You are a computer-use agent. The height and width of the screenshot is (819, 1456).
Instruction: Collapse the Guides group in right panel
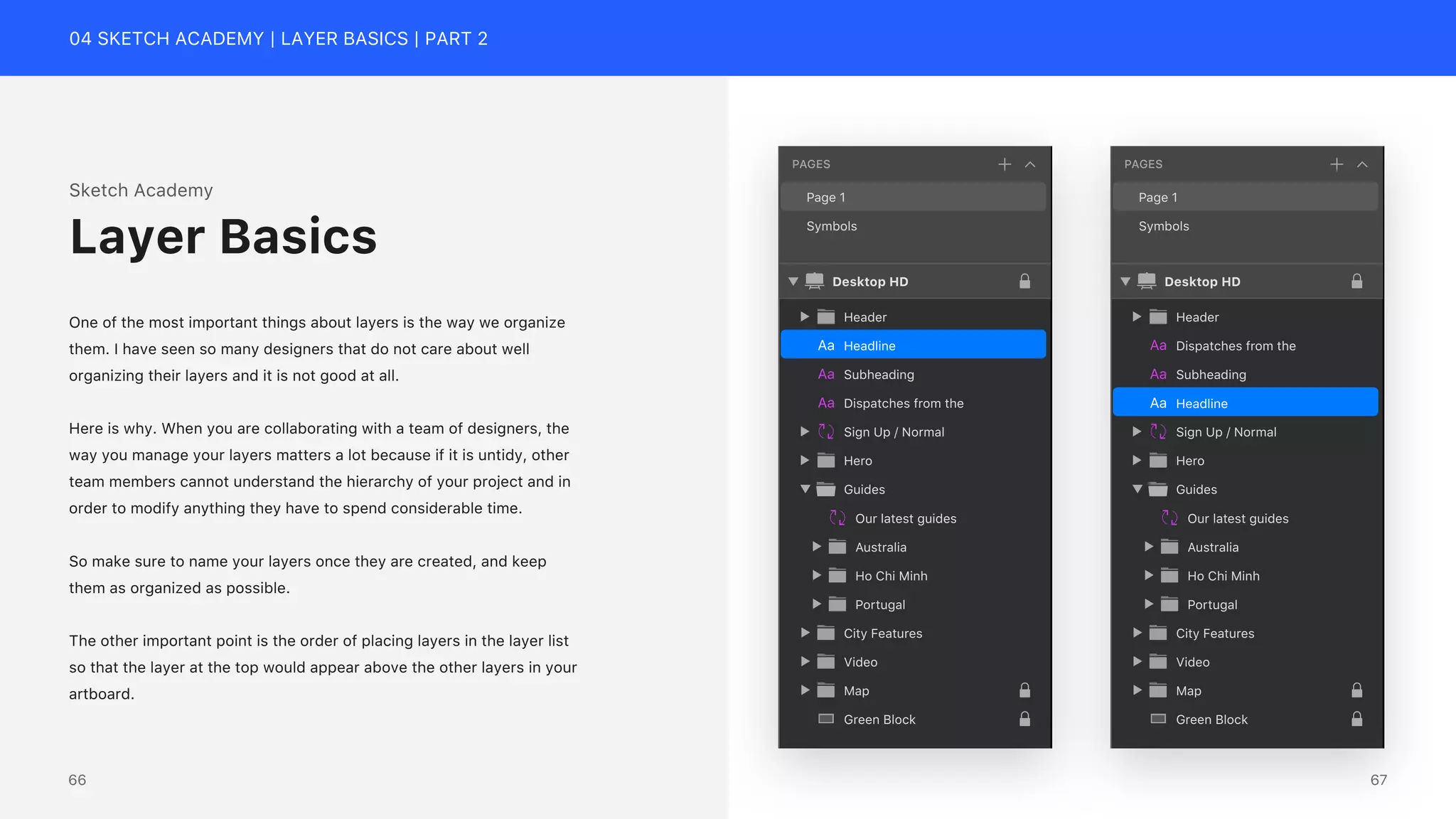(x=1137, y=489)
